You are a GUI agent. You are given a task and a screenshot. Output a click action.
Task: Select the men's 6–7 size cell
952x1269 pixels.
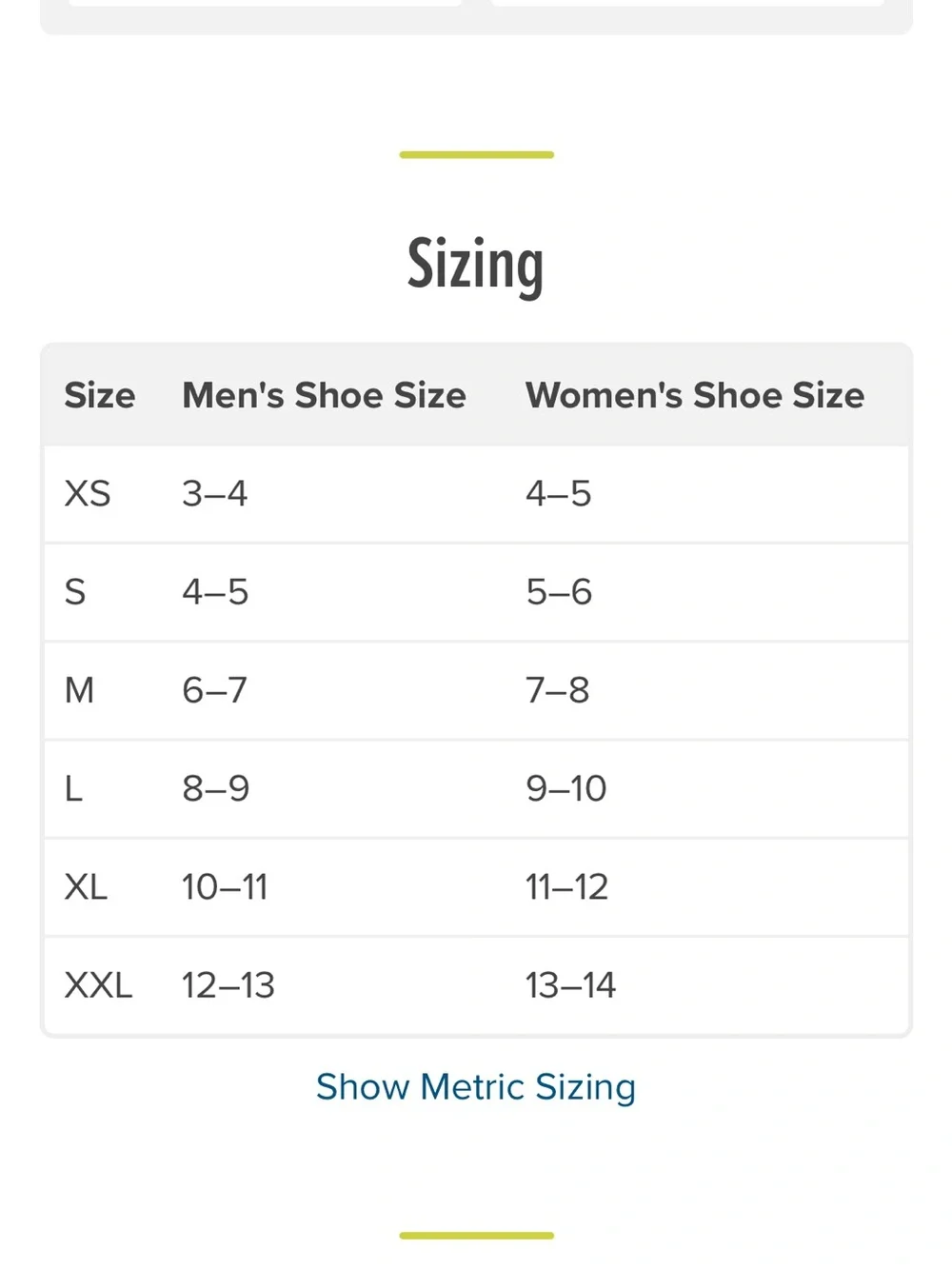click(x=215, y=689)
